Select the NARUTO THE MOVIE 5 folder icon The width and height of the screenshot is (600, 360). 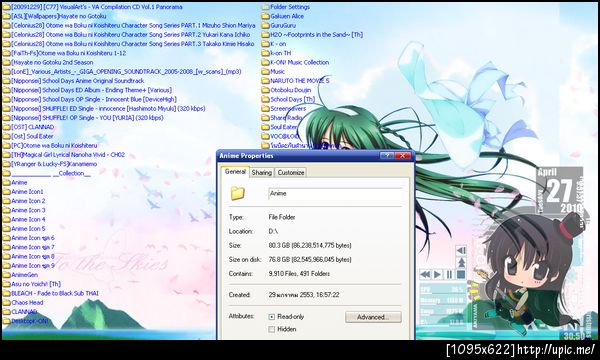click(x=265, y=81)
